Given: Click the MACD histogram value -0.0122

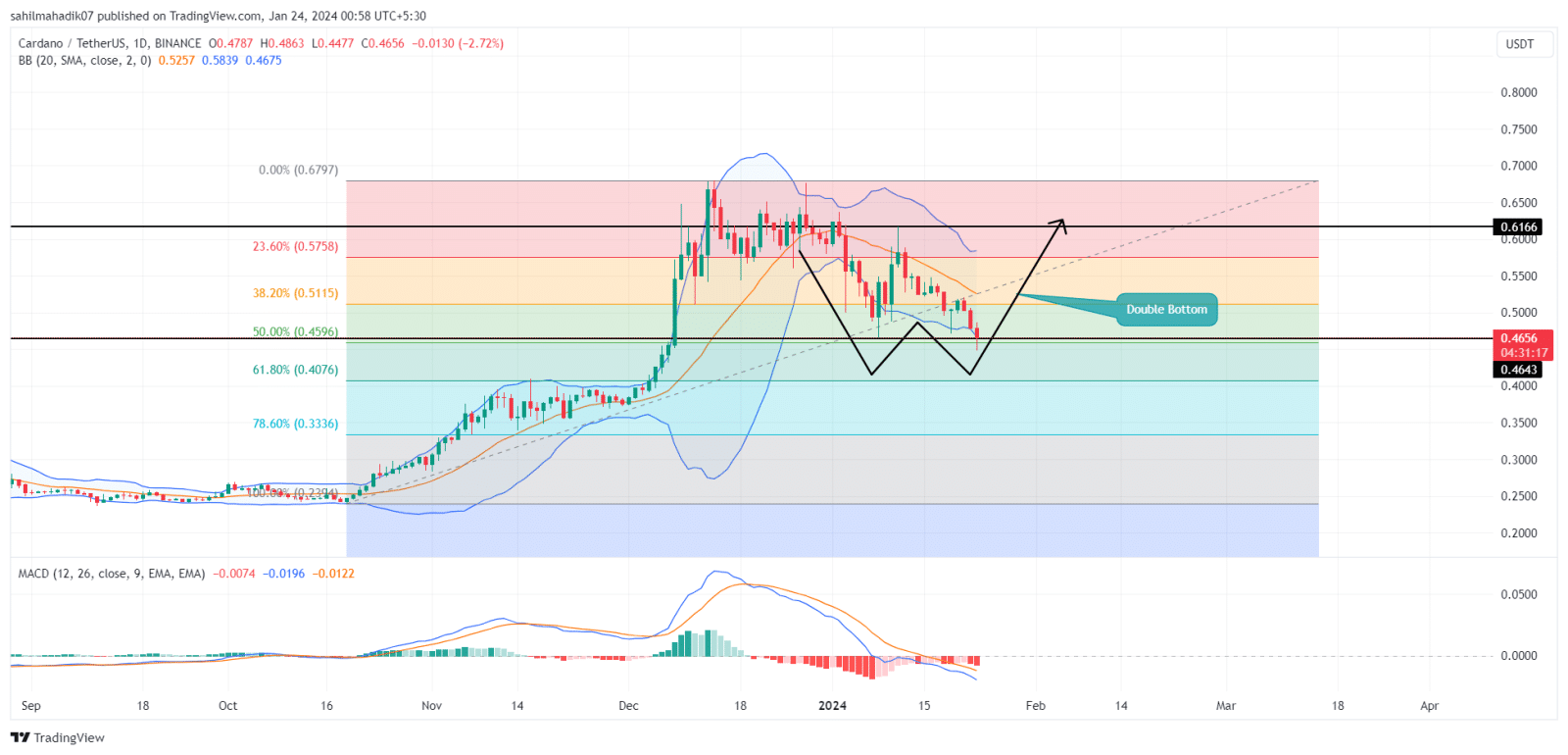Looking at the screenshot, I should [333, 574].
